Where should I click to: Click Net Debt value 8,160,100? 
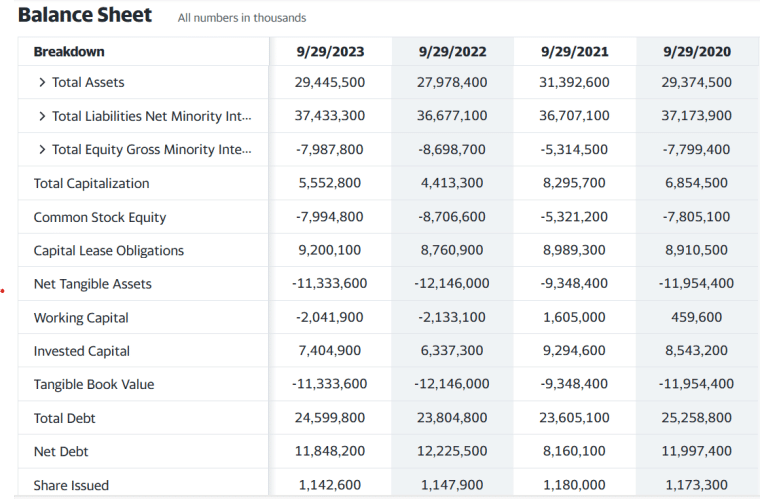pos(574,451)
